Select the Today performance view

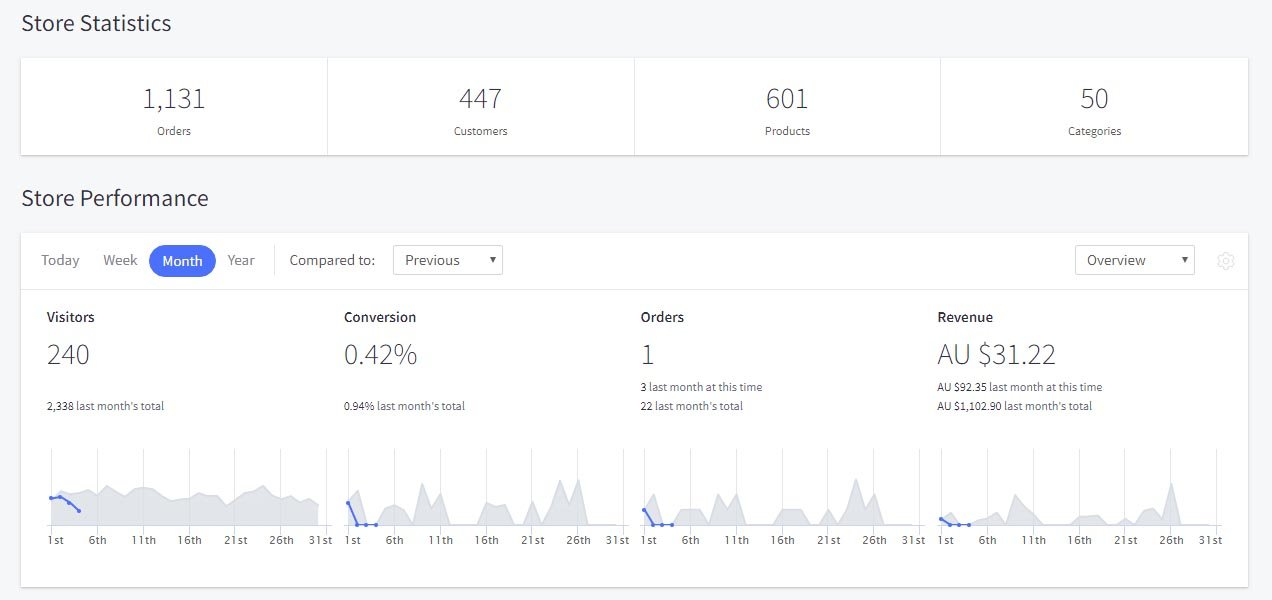point(60,260)
